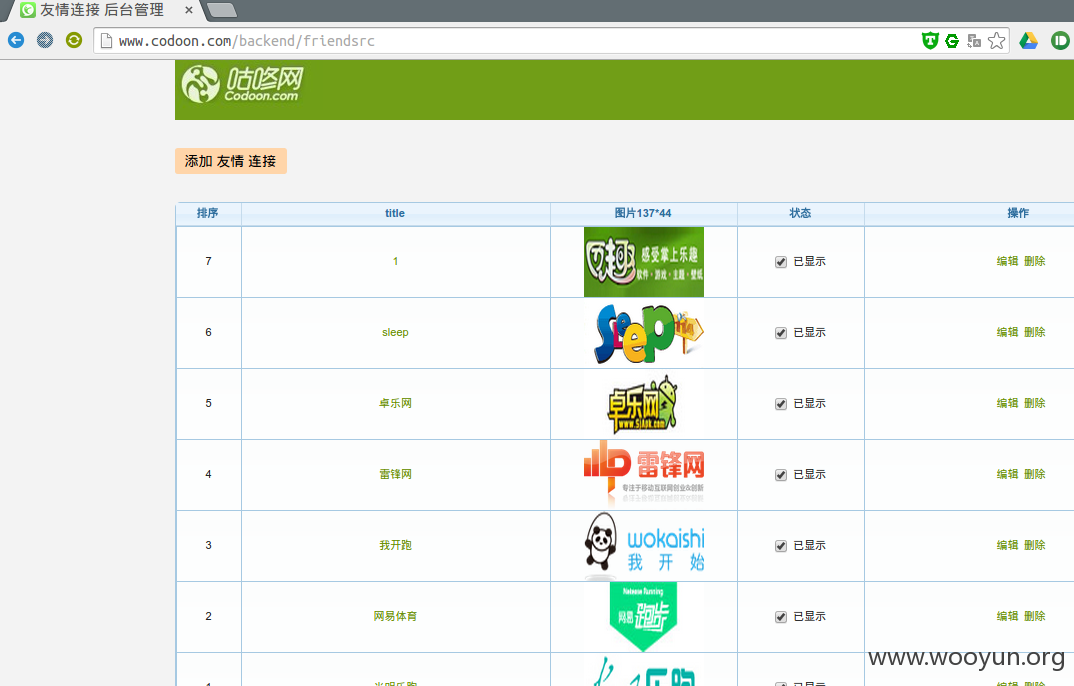Click the 雷锋网 logo thumbnail

[644, 474]
